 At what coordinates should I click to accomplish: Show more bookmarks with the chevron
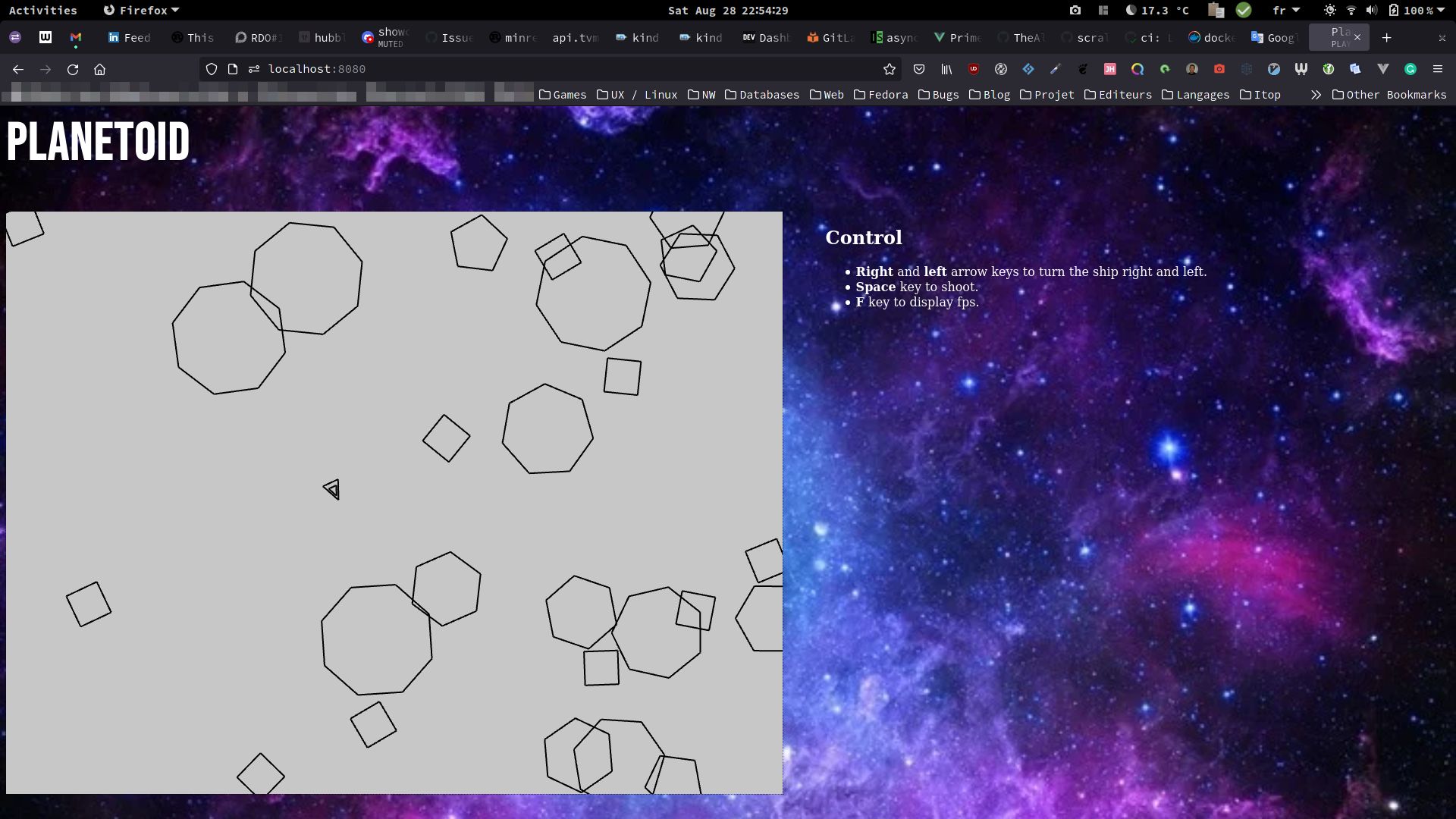1316,95
